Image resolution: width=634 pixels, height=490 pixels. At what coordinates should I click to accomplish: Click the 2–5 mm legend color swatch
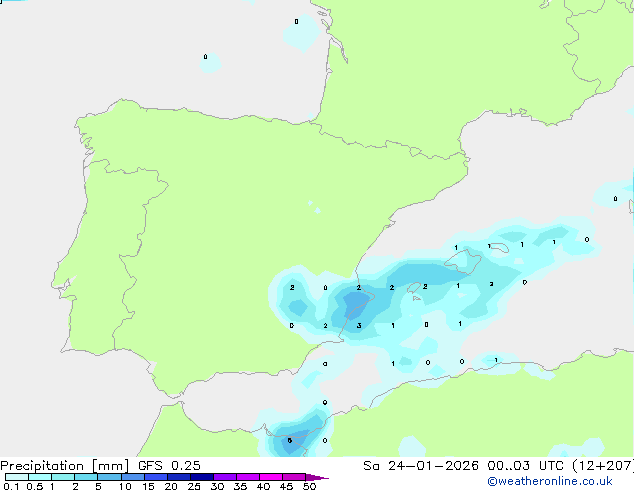[86, 477]
